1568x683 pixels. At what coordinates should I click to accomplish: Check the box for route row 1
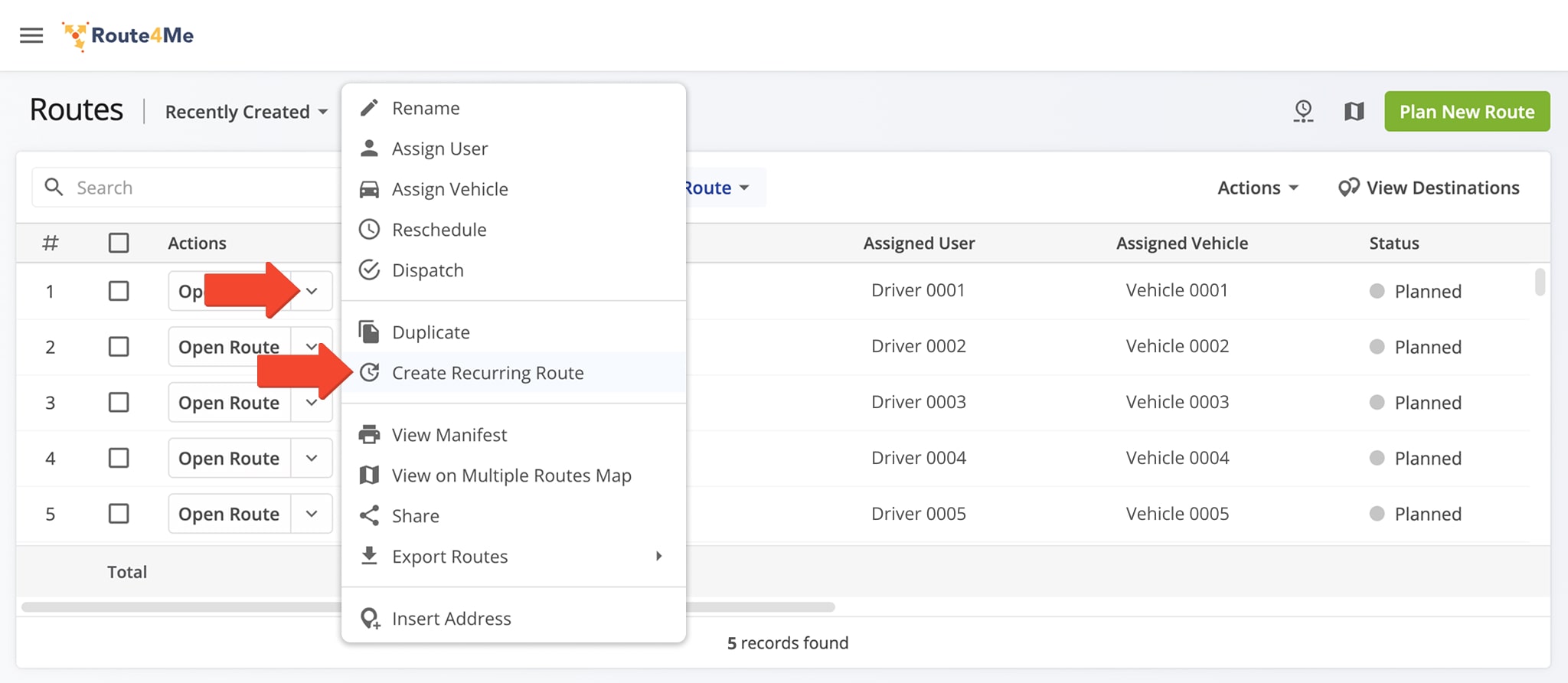(119, 291)
